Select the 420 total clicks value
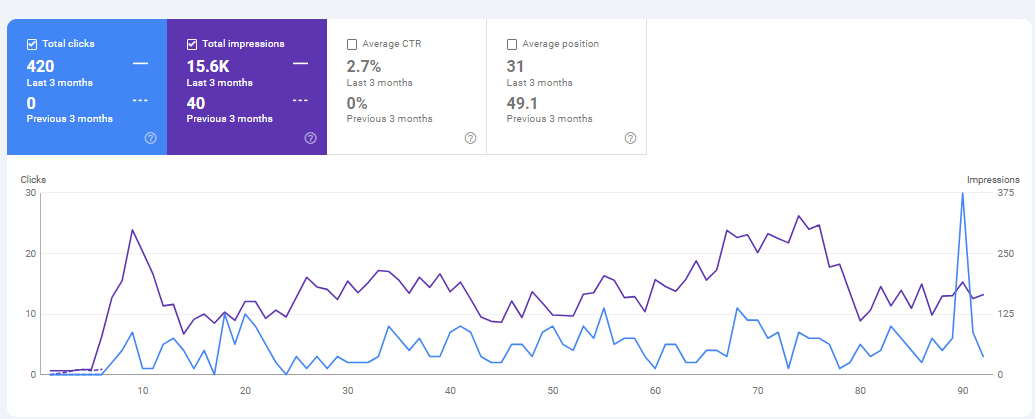The width and height of the screenshot is (1035, 419). pos(40,66)
